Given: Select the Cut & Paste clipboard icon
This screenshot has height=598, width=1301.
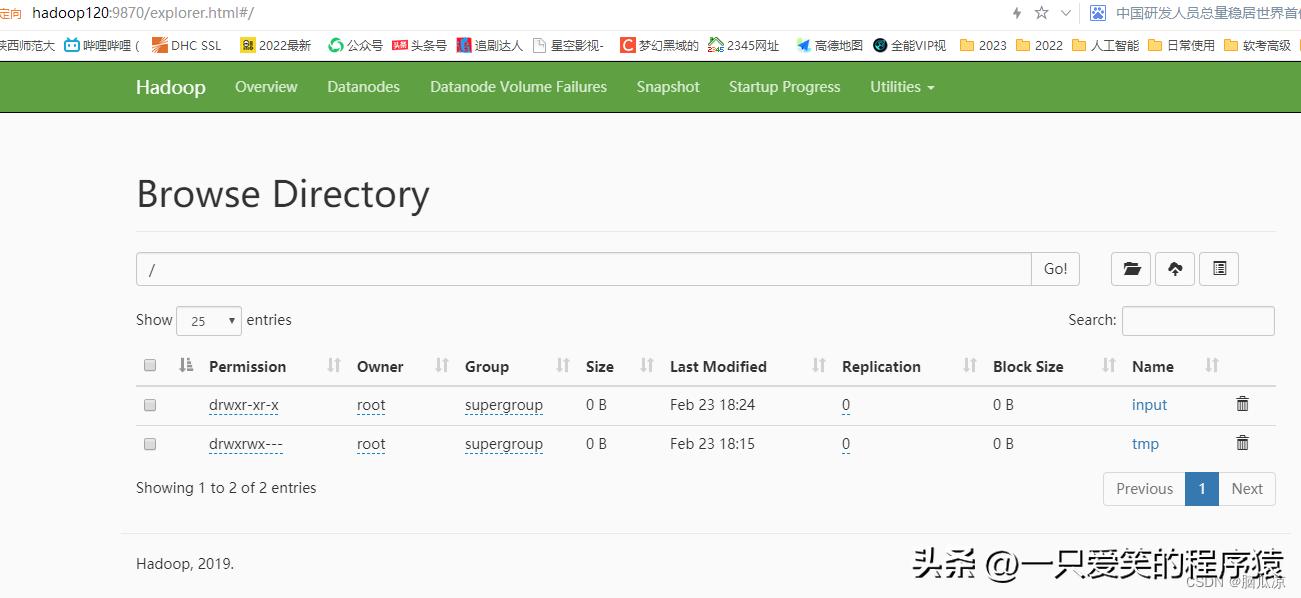Looking at the screenshot, I should coord(1218,268).
